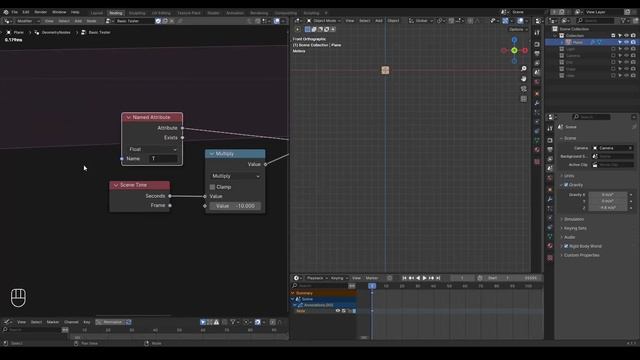This screenshot has width=640, height=360.
Task: Open the Scene Camera selector field
Action: 613,148
